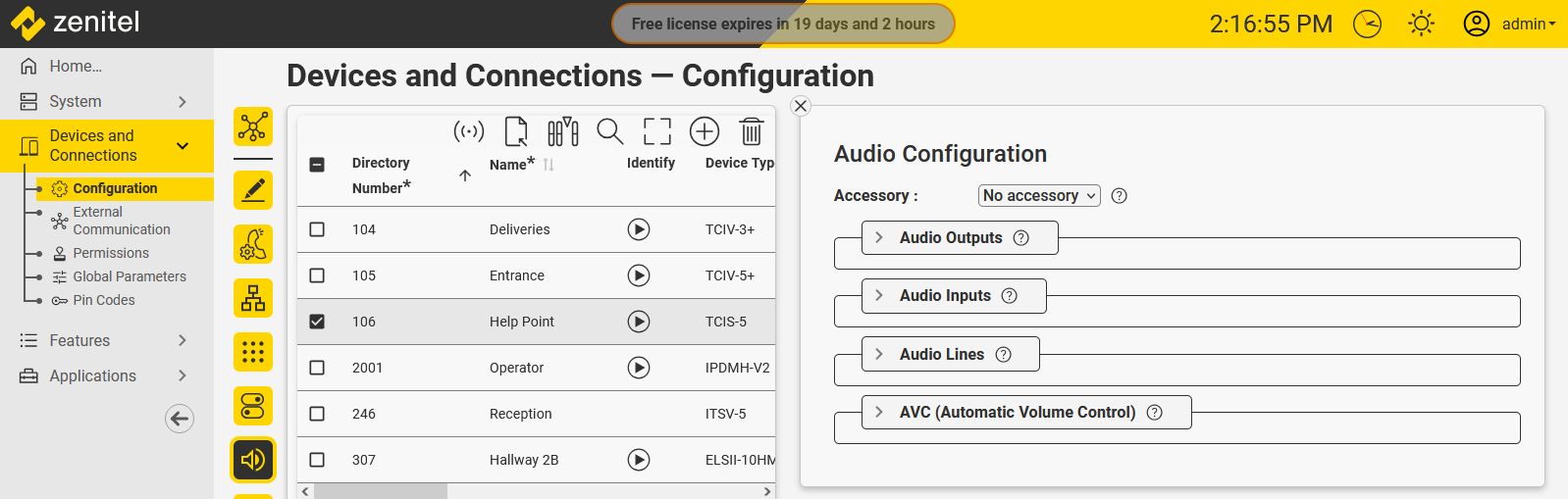Click the free license expiry banner
The width and height of the screenshot is (1568, 499).
pos(783,24)
